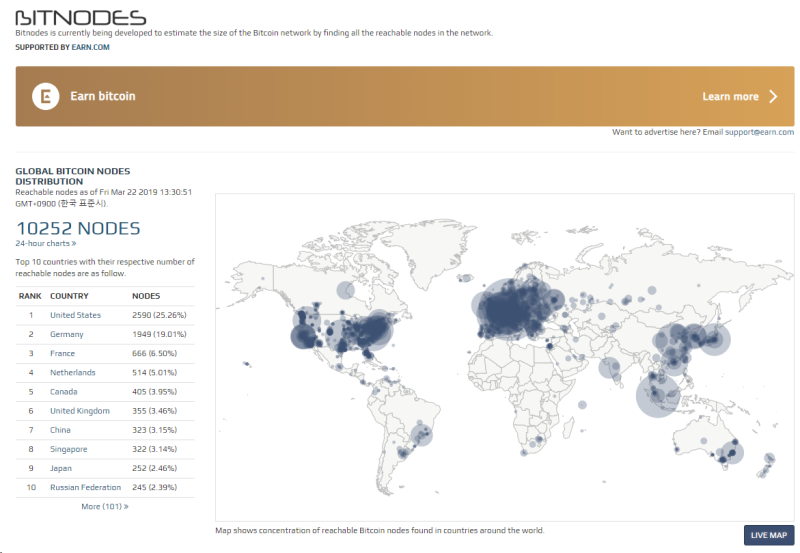Click the map caption text below map
Image resolution: width=800 pixels, height=553 pixels.
point(380,531)
